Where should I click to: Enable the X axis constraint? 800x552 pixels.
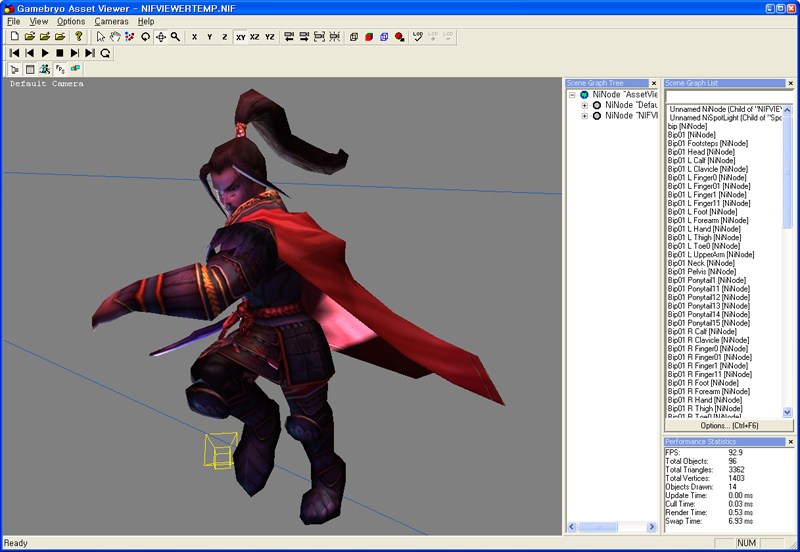click(194, 37)
